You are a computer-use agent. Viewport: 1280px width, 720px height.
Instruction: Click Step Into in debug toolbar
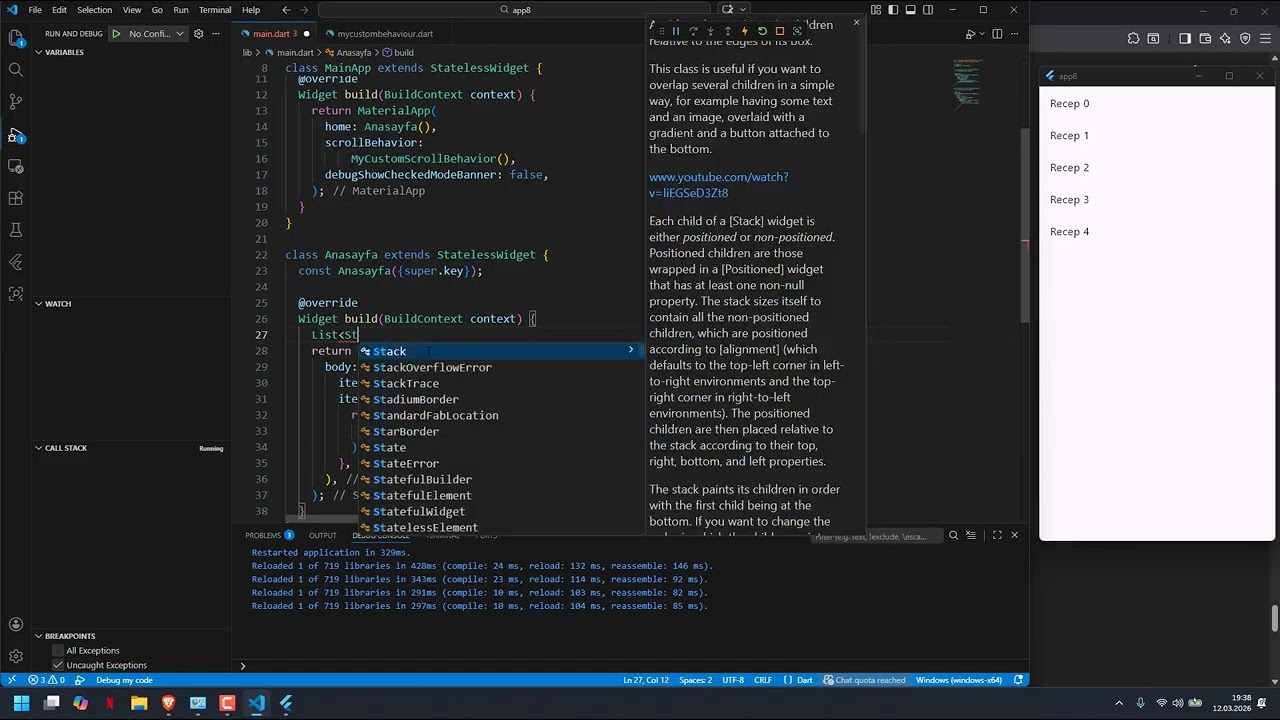click(x=710, y=31)
